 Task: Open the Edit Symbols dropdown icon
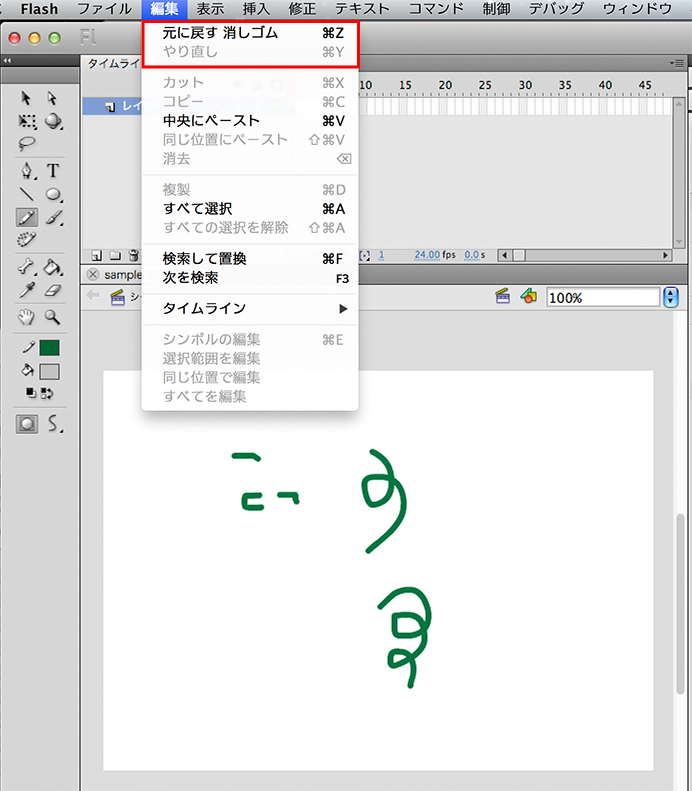pos(529,297)
